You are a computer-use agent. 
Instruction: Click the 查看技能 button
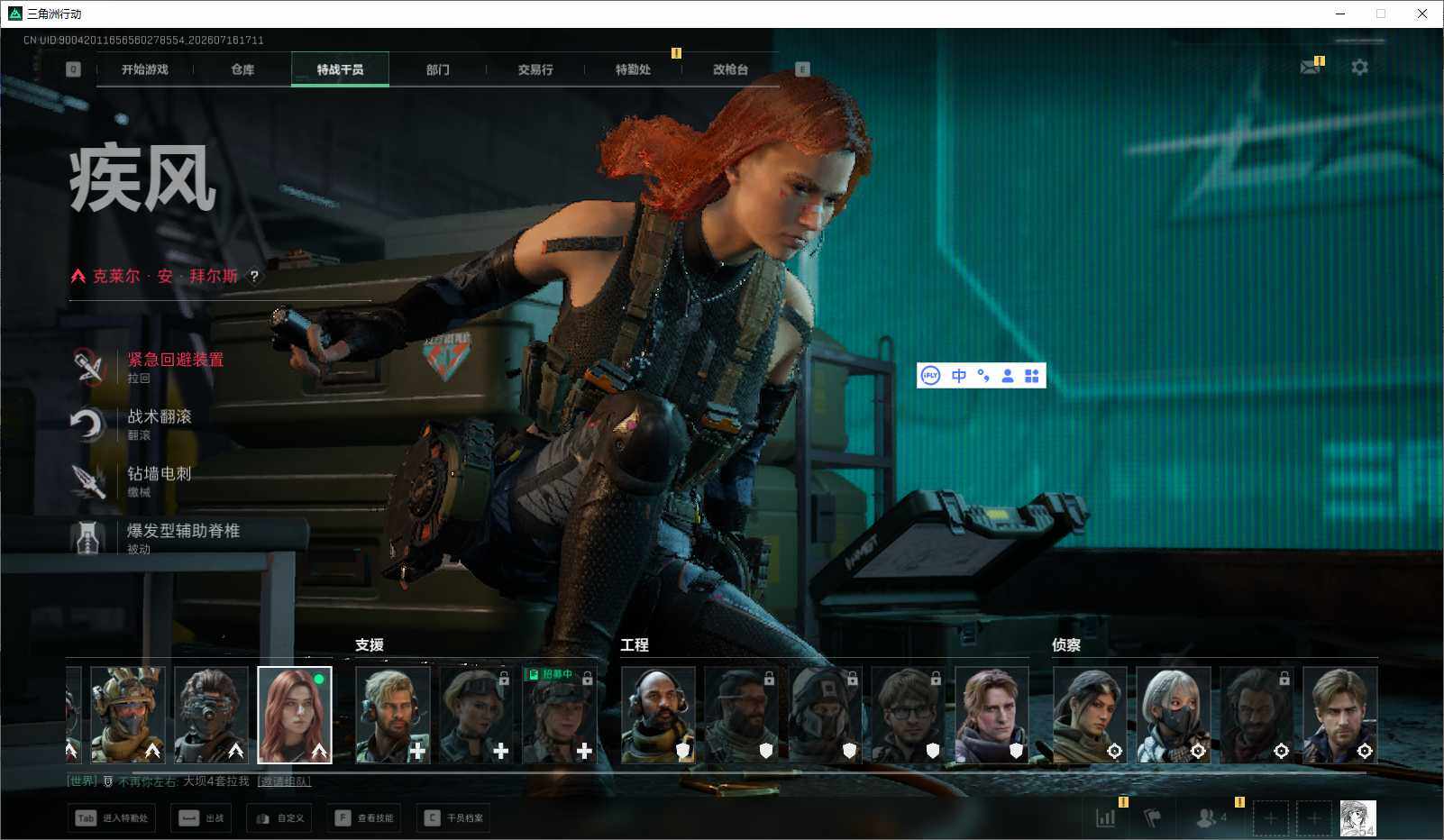point(367,818)
